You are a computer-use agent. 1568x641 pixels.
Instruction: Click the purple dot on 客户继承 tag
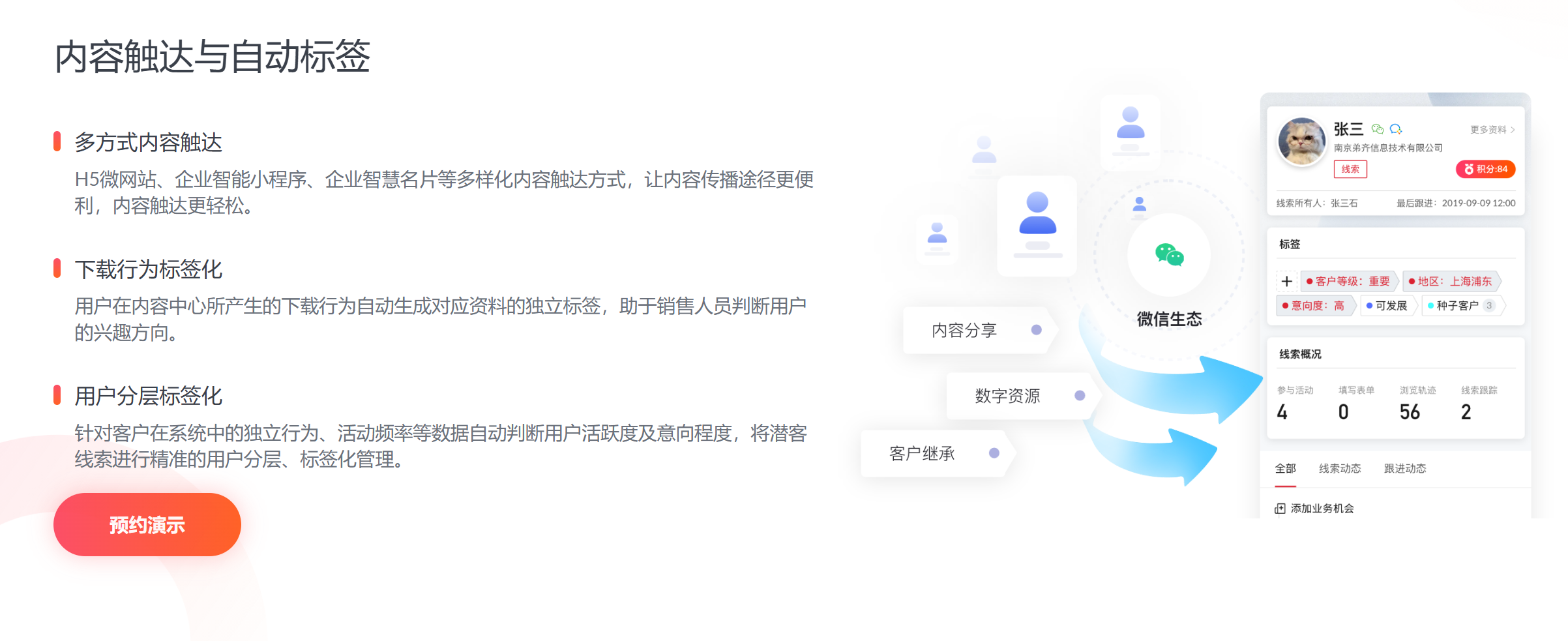point(994,453)
